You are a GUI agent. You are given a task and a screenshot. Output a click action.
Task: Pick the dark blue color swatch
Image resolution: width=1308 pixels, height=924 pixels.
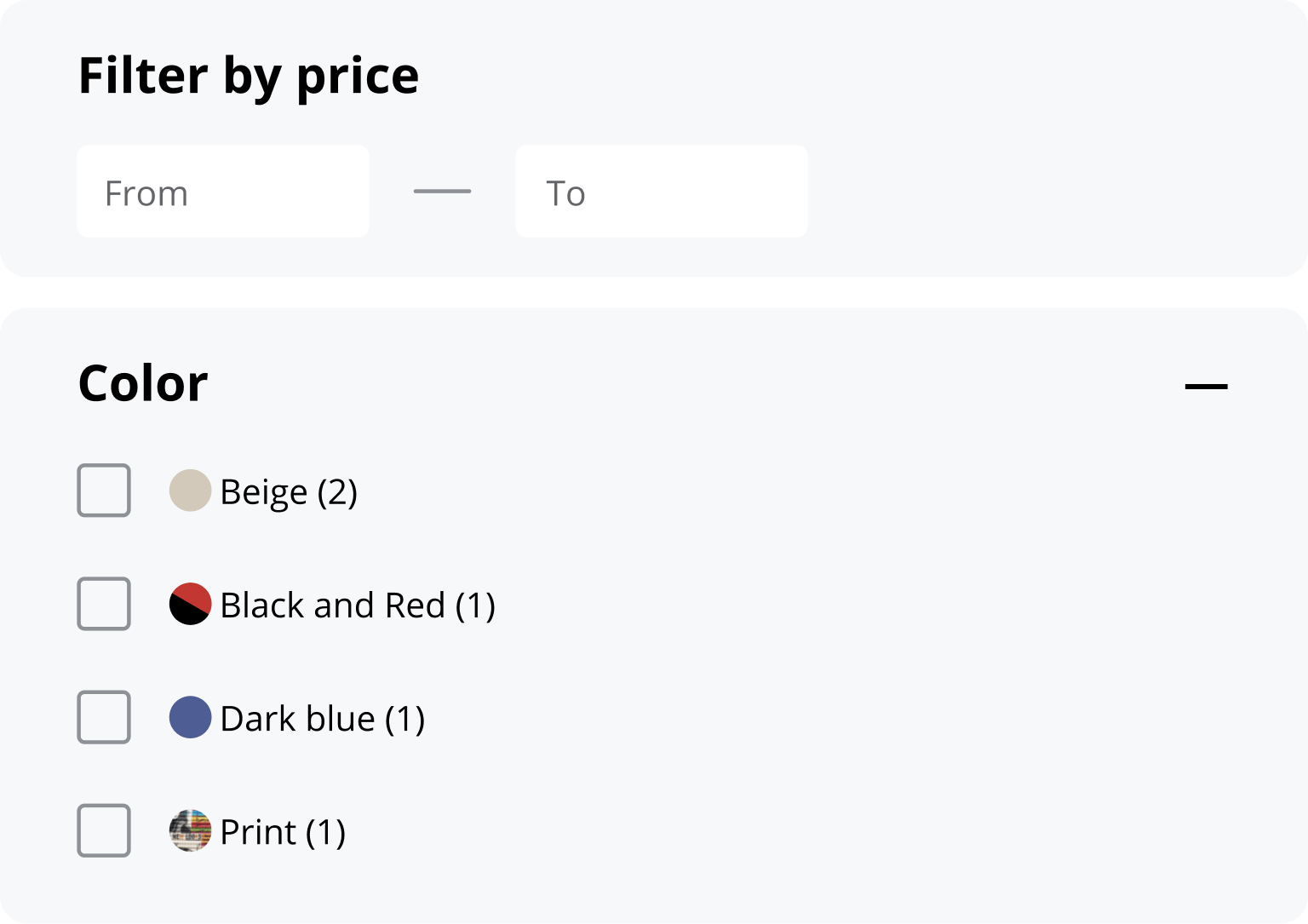point(190,717)
